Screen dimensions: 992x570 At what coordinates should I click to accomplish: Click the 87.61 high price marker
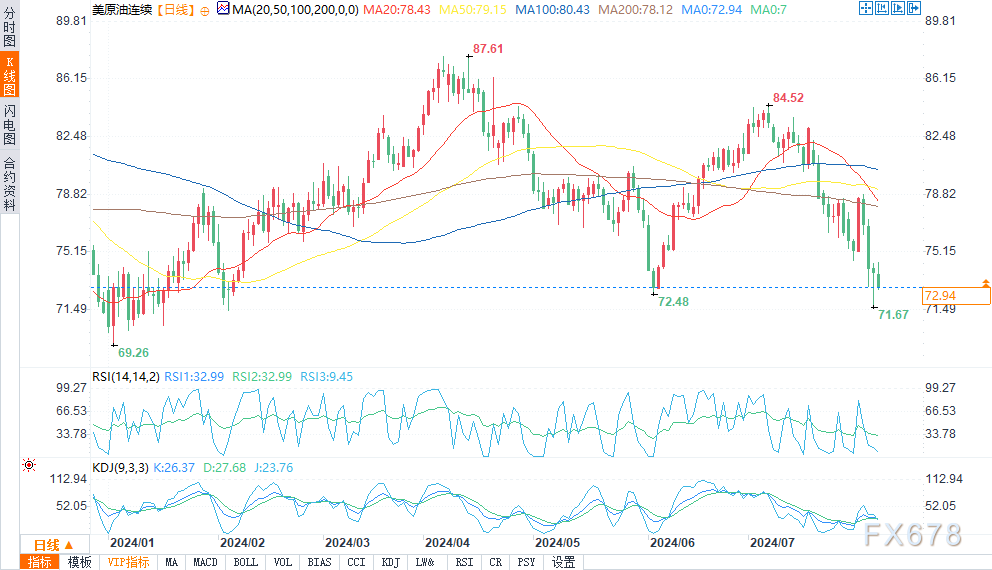coord(488,49)
